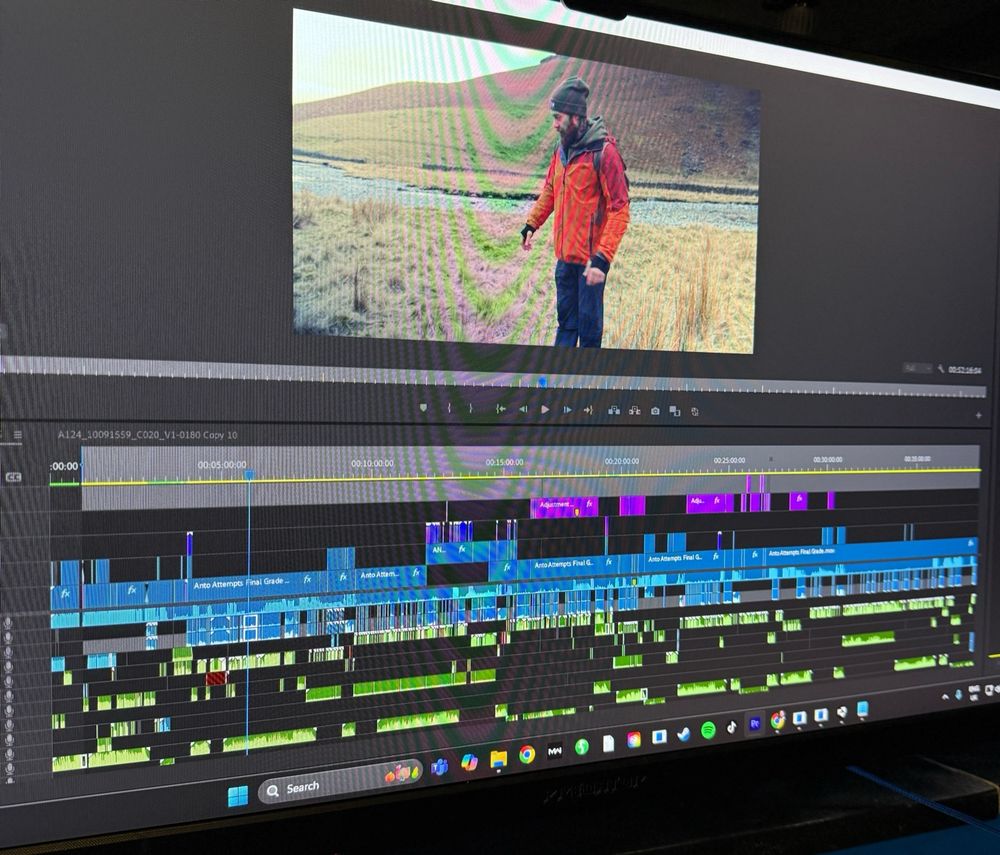The image size is (1000, 855).
Task: Click the 00:20:00:00 mark on timeline ruler
Action: [x=622, y=460]
